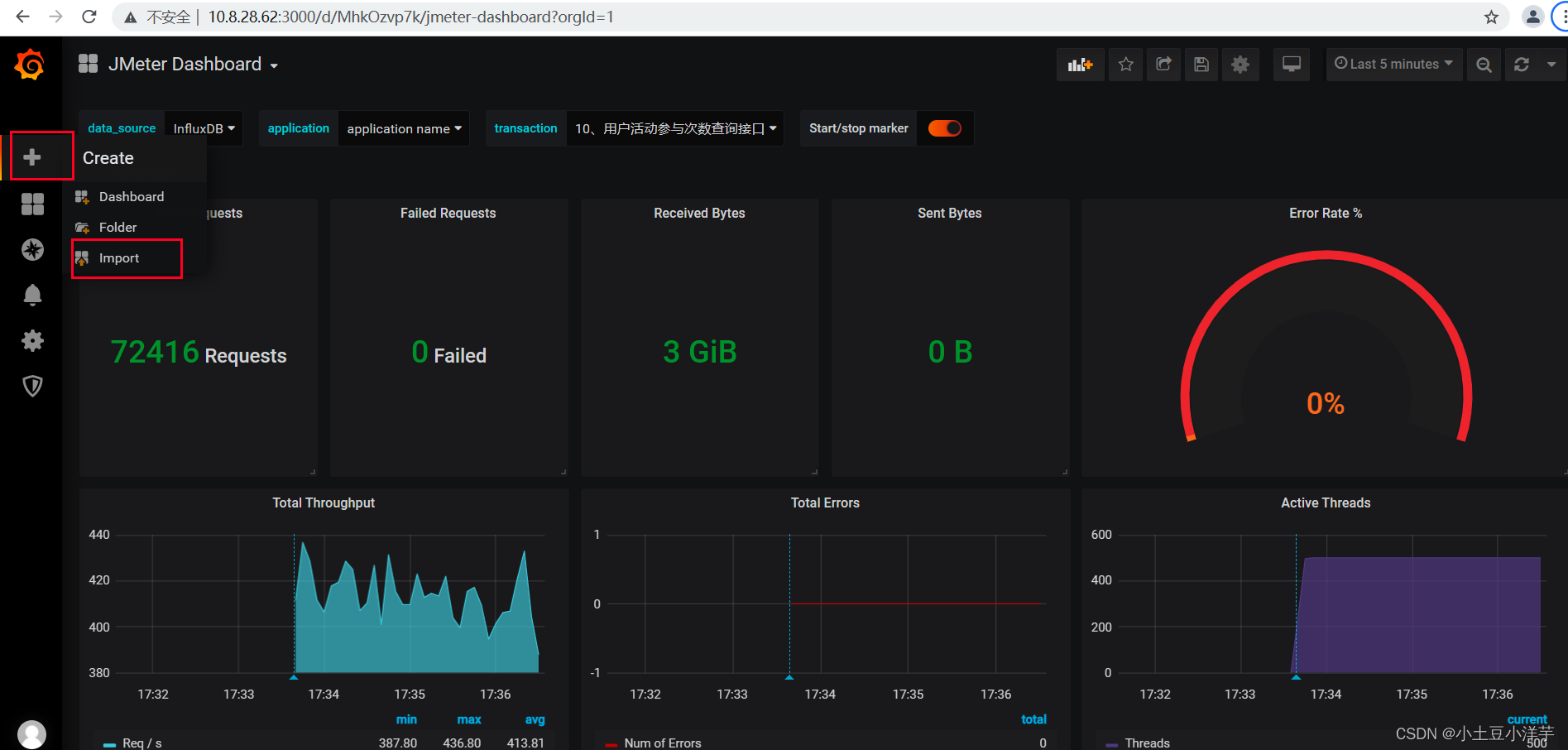Click the data_source variable label
Viewport: 1568px width, 750px height.
click(122, 128)
